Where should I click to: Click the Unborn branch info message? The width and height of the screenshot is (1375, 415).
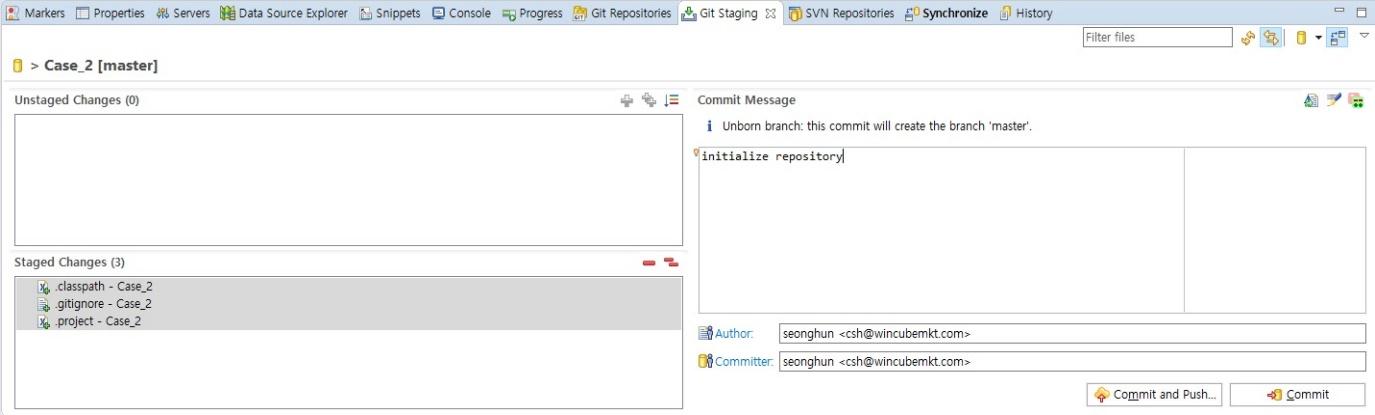coord(877,127)
